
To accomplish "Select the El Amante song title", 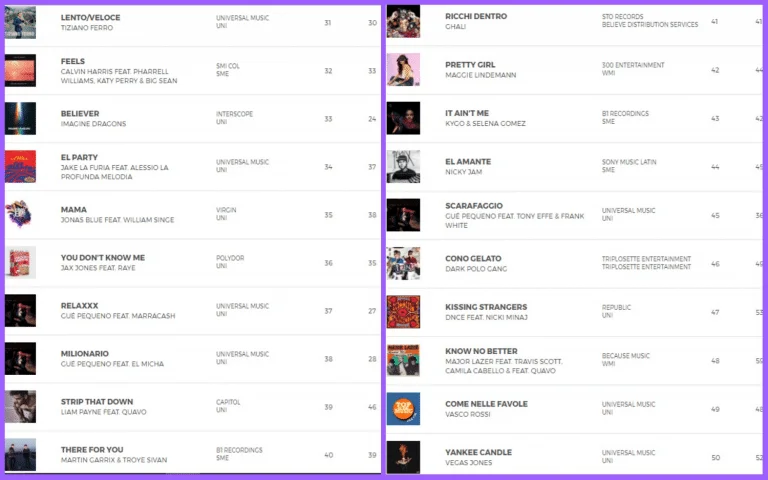I will [x=467, y=161].
